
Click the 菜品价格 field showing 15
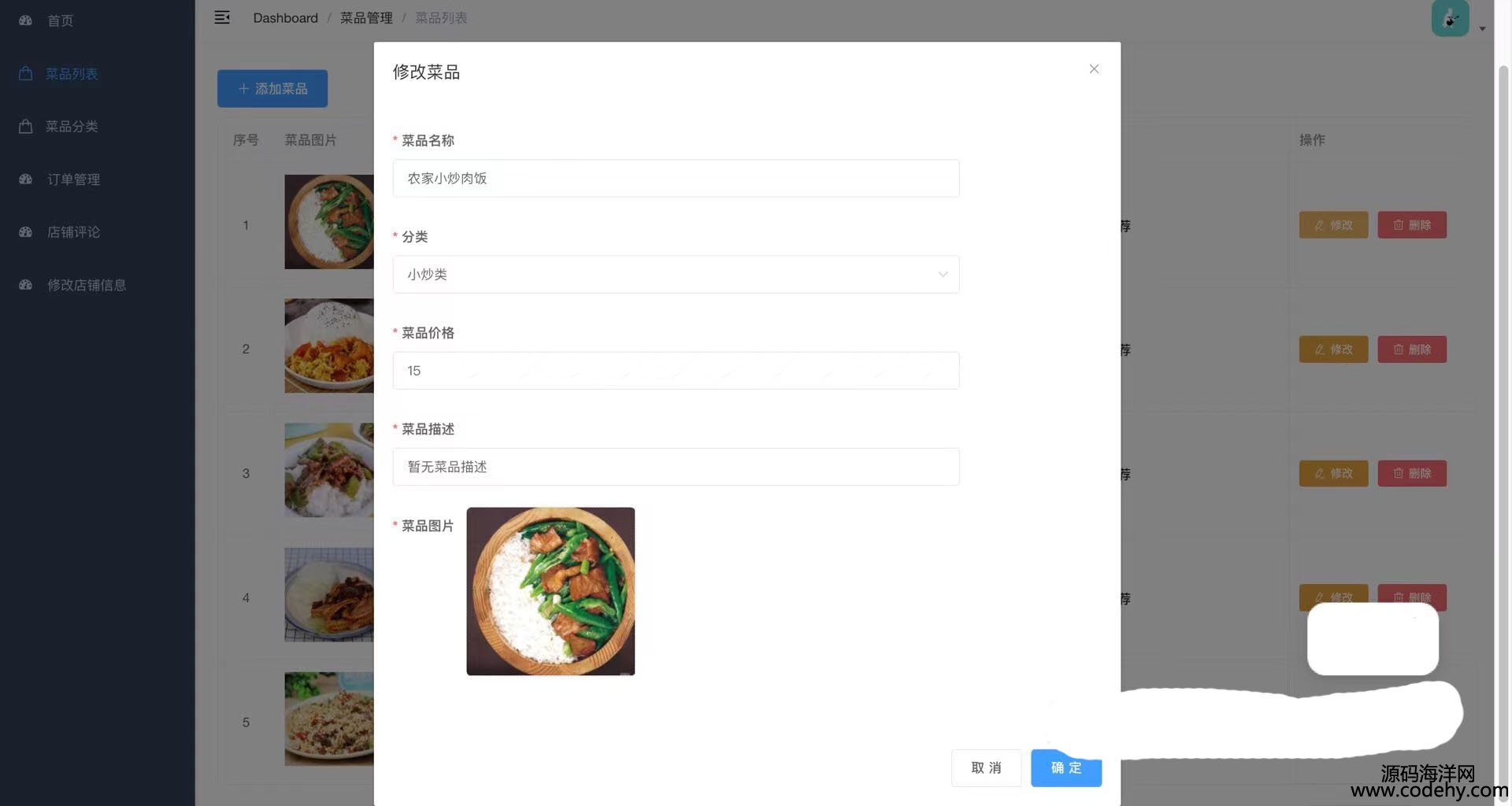(676, 371)
